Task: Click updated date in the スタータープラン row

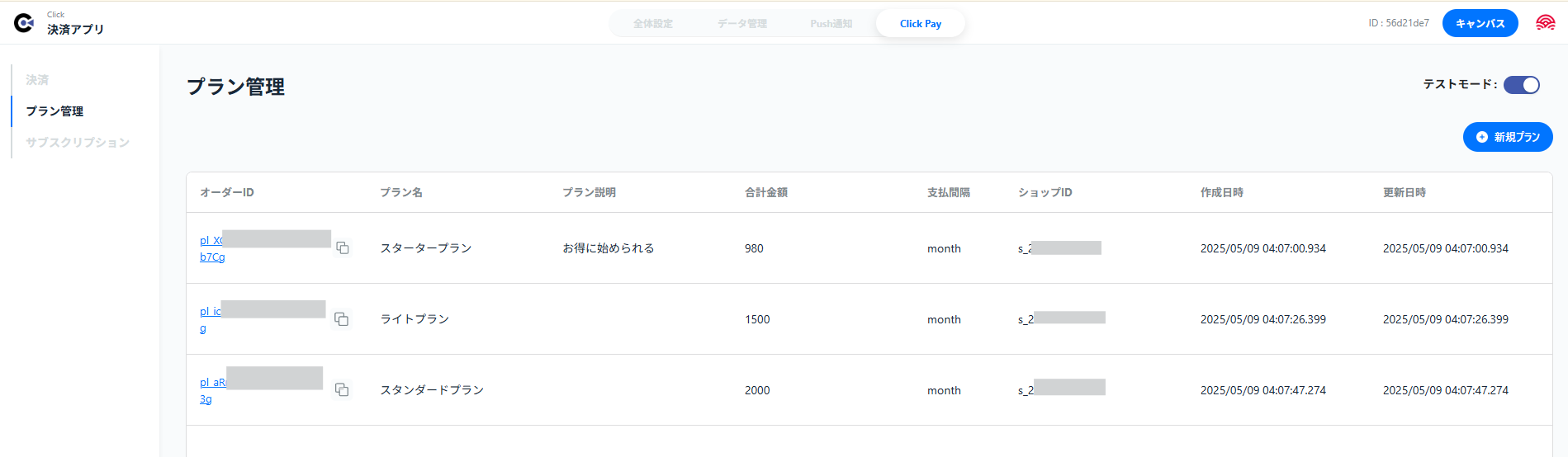Action: click(1446, 248)
